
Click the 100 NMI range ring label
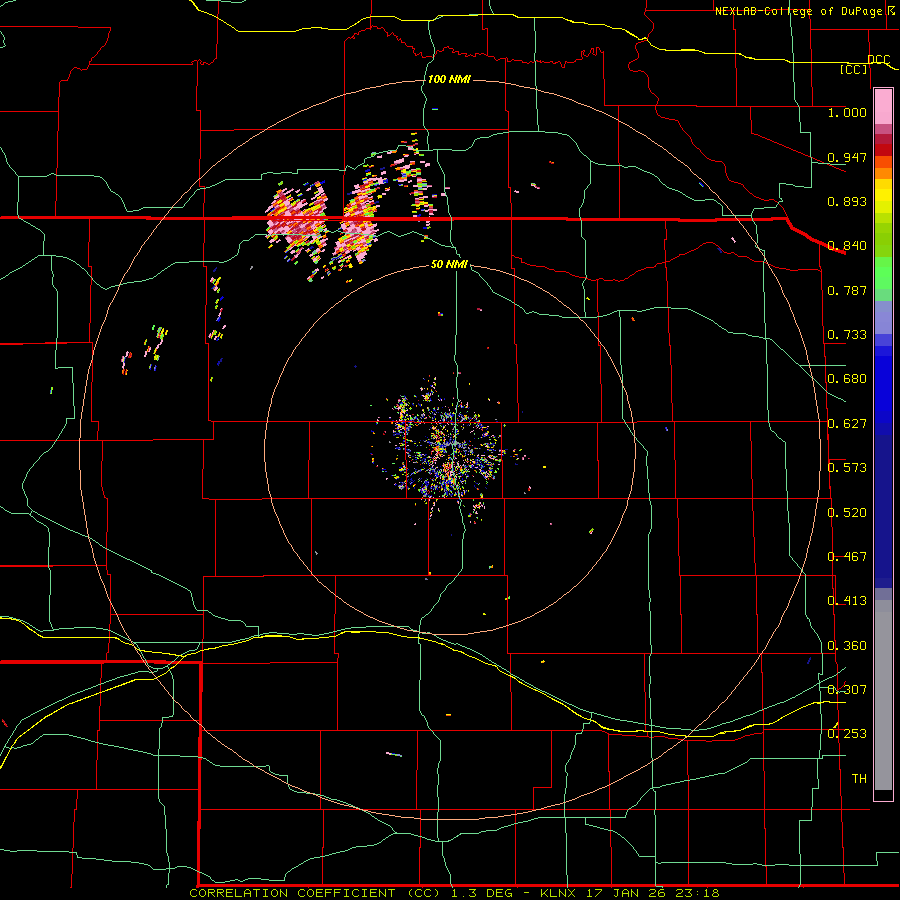click(449, 79)
